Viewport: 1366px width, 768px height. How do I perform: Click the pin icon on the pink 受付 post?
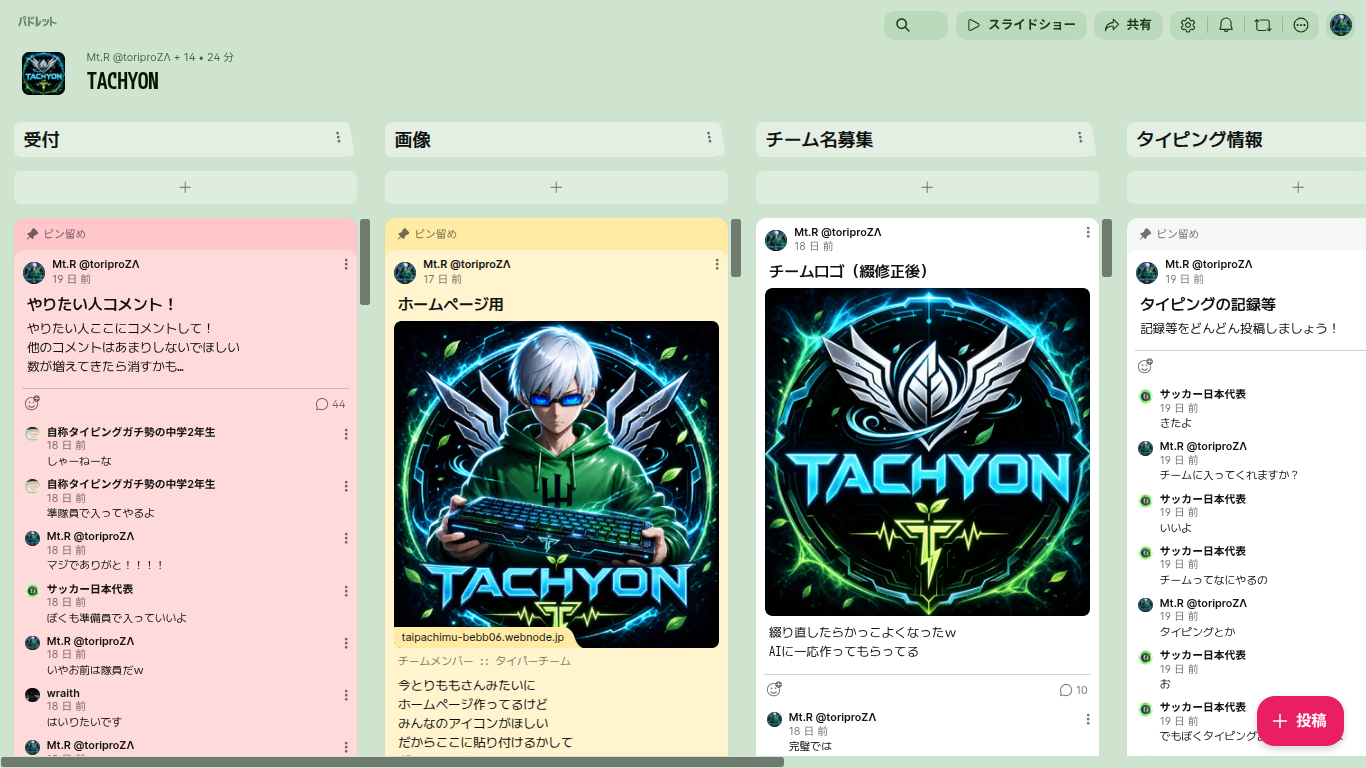(33, 234)
